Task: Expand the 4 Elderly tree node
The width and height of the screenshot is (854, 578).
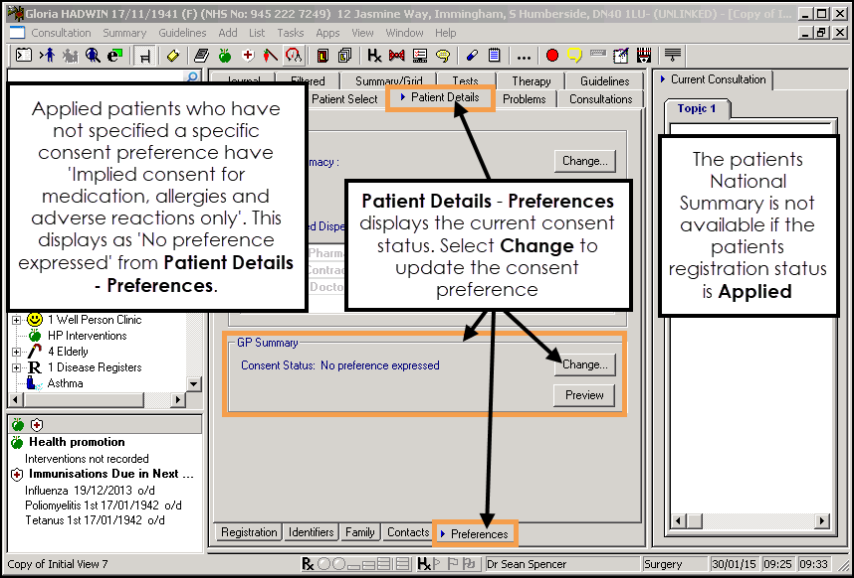Action: [16, 352]
